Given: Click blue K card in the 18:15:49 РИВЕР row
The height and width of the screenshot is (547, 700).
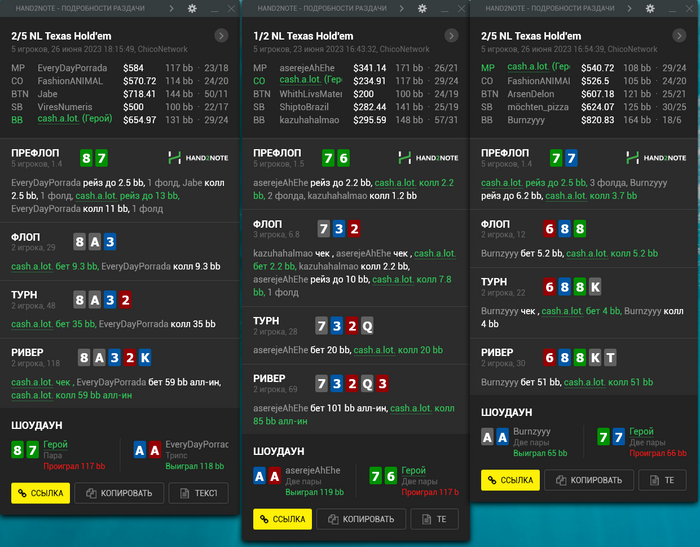Looking at the screenshot, I should click(145, 358).
